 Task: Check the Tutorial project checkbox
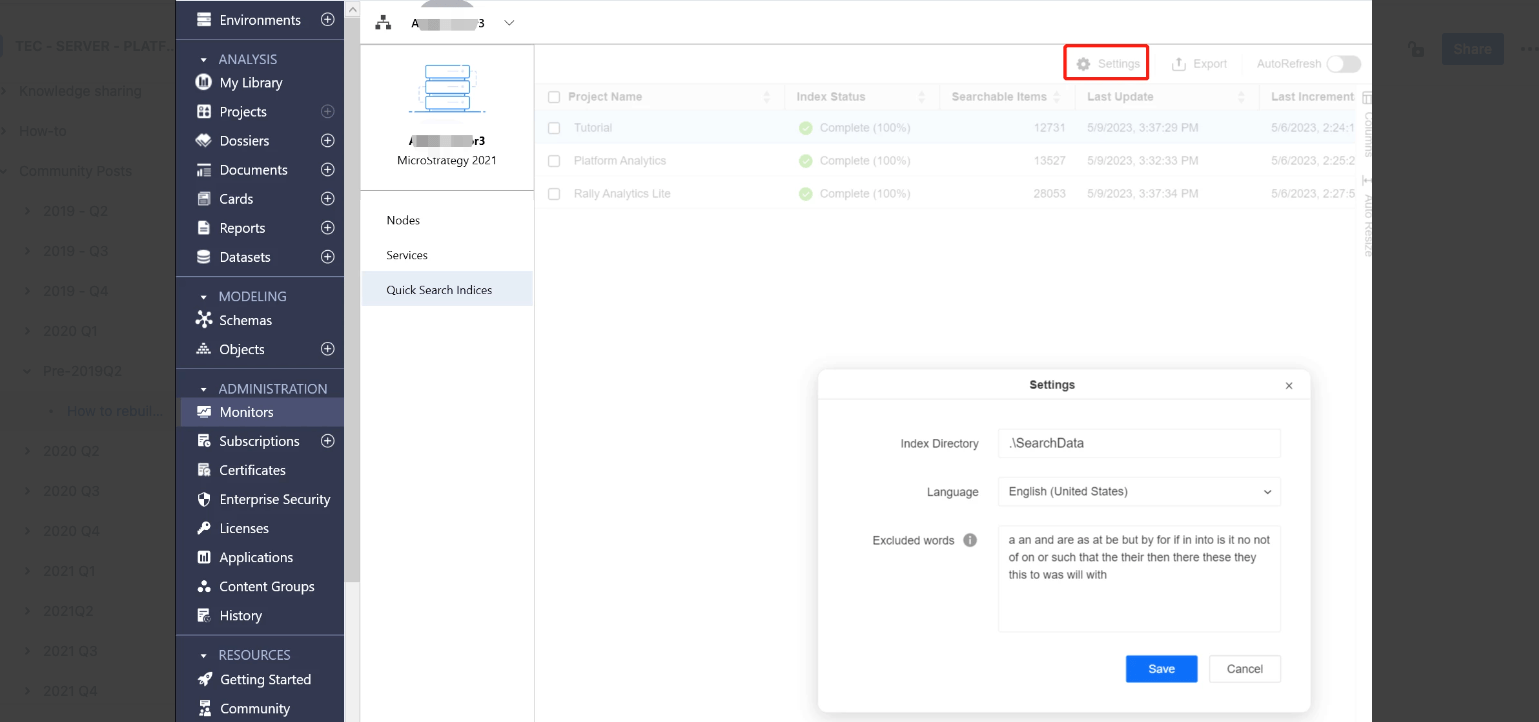(554, 128)
